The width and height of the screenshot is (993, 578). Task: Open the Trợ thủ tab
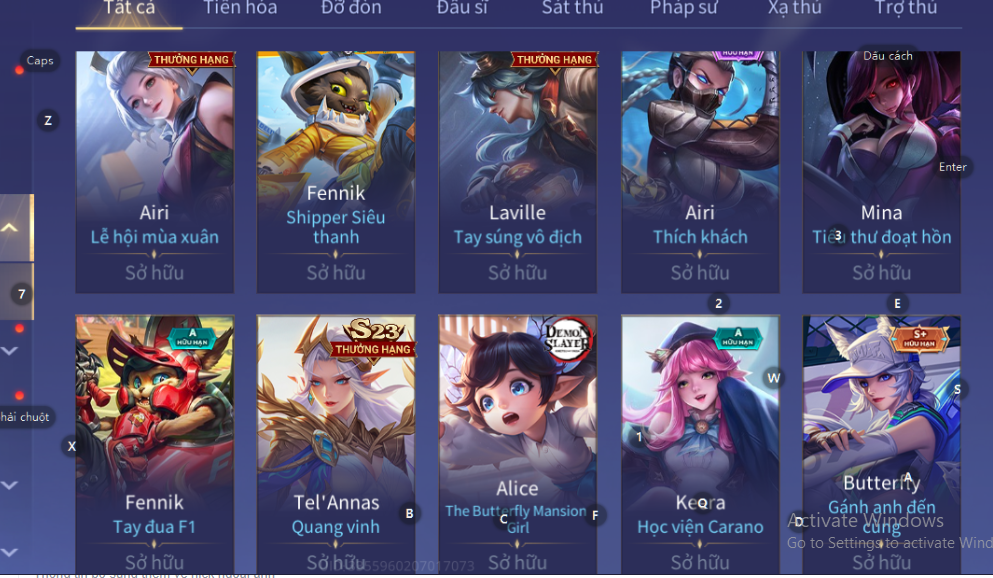click(x=906, y=9)
